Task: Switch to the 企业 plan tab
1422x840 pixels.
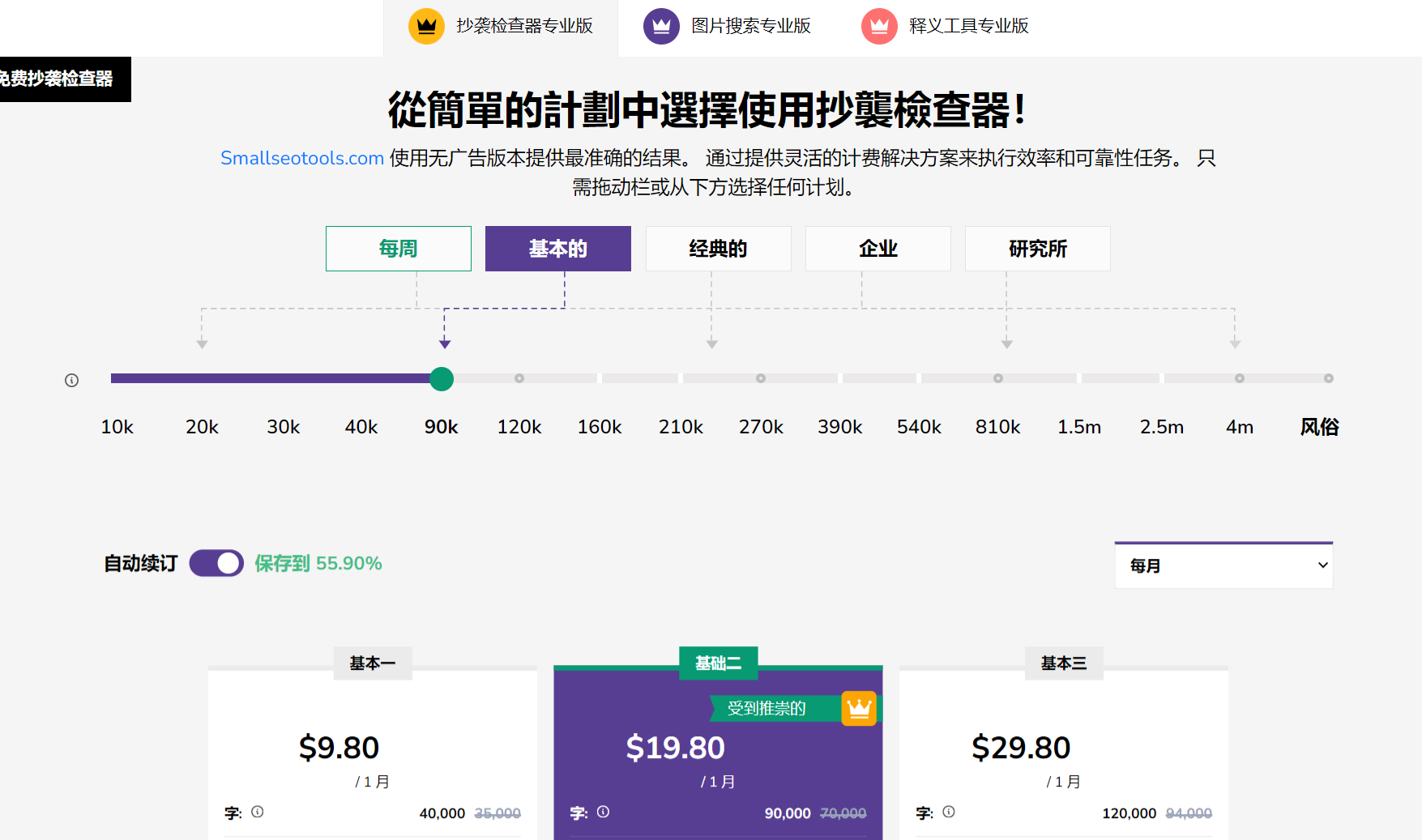Action: pos(878,249)
